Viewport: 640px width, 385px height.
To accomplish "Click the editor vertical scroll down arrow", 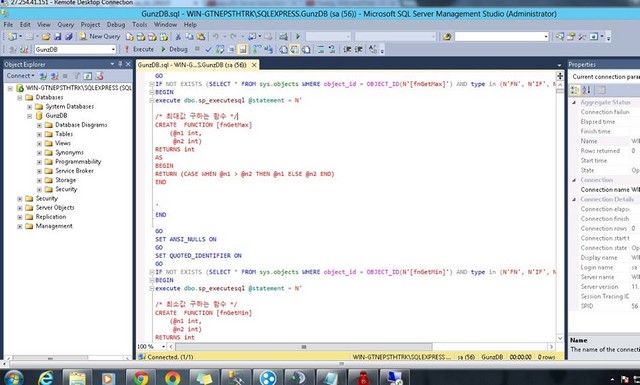I will tap(560, 338).
